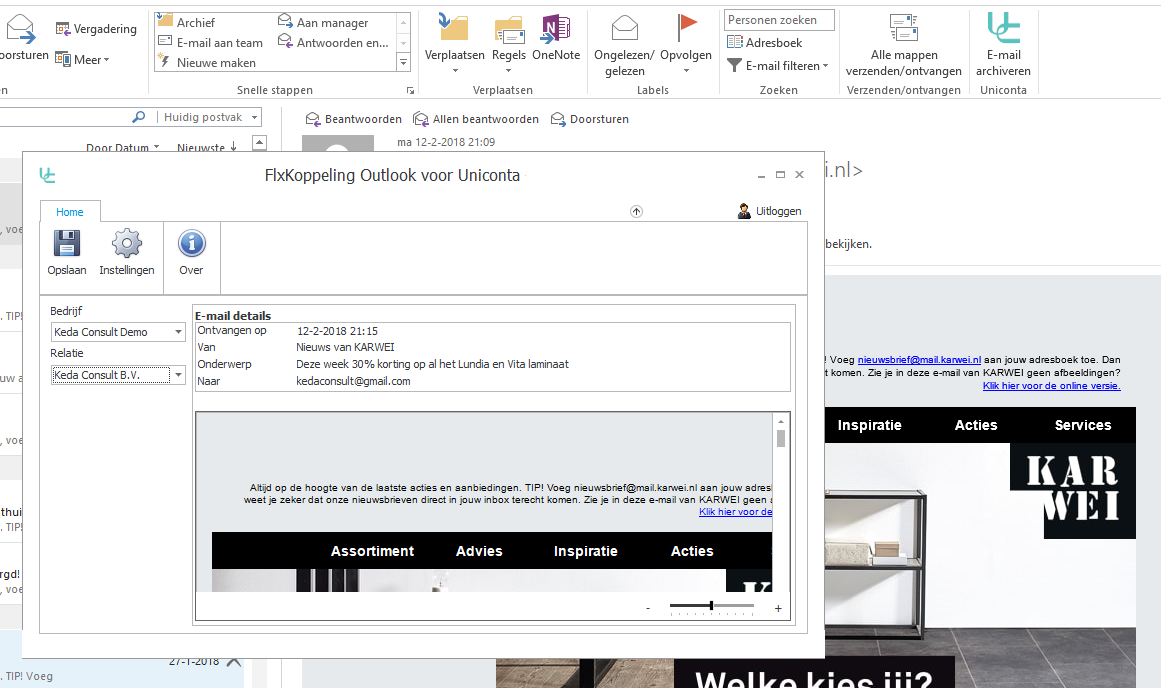Click Personen zoeken search field

[x=779, y=20]
